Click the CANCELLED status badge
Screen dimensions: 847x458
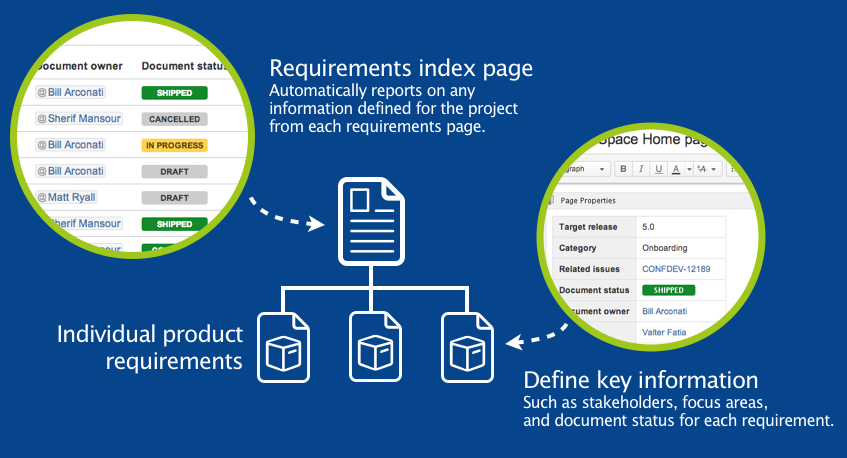[x=174, y=119]
